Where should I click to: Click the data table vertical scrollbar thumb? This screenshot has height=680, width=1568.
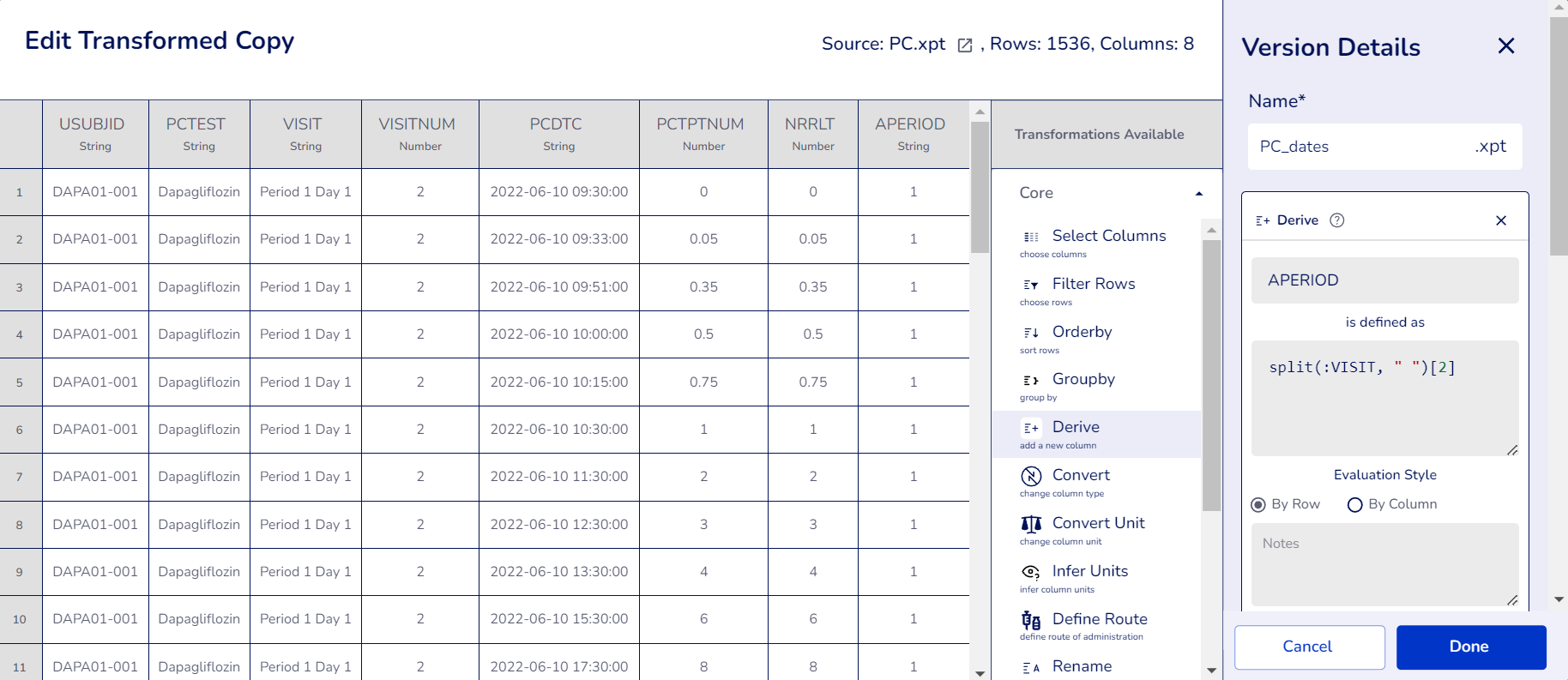[x=980, y=187]
